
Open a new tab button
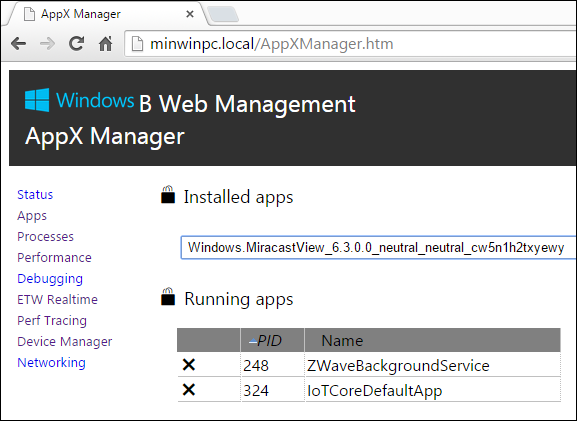tap(223, 14)
